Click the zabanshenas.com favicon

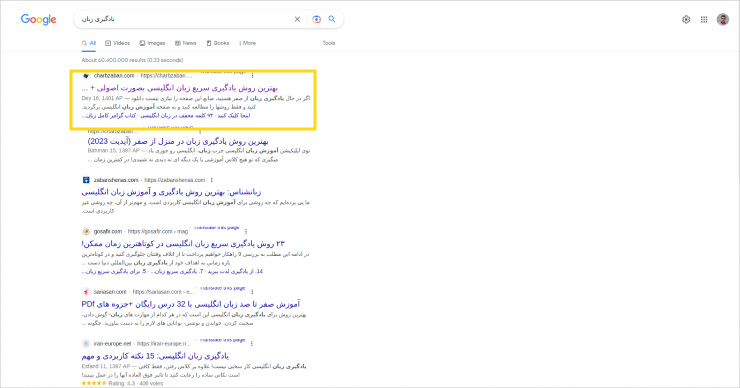86,180
